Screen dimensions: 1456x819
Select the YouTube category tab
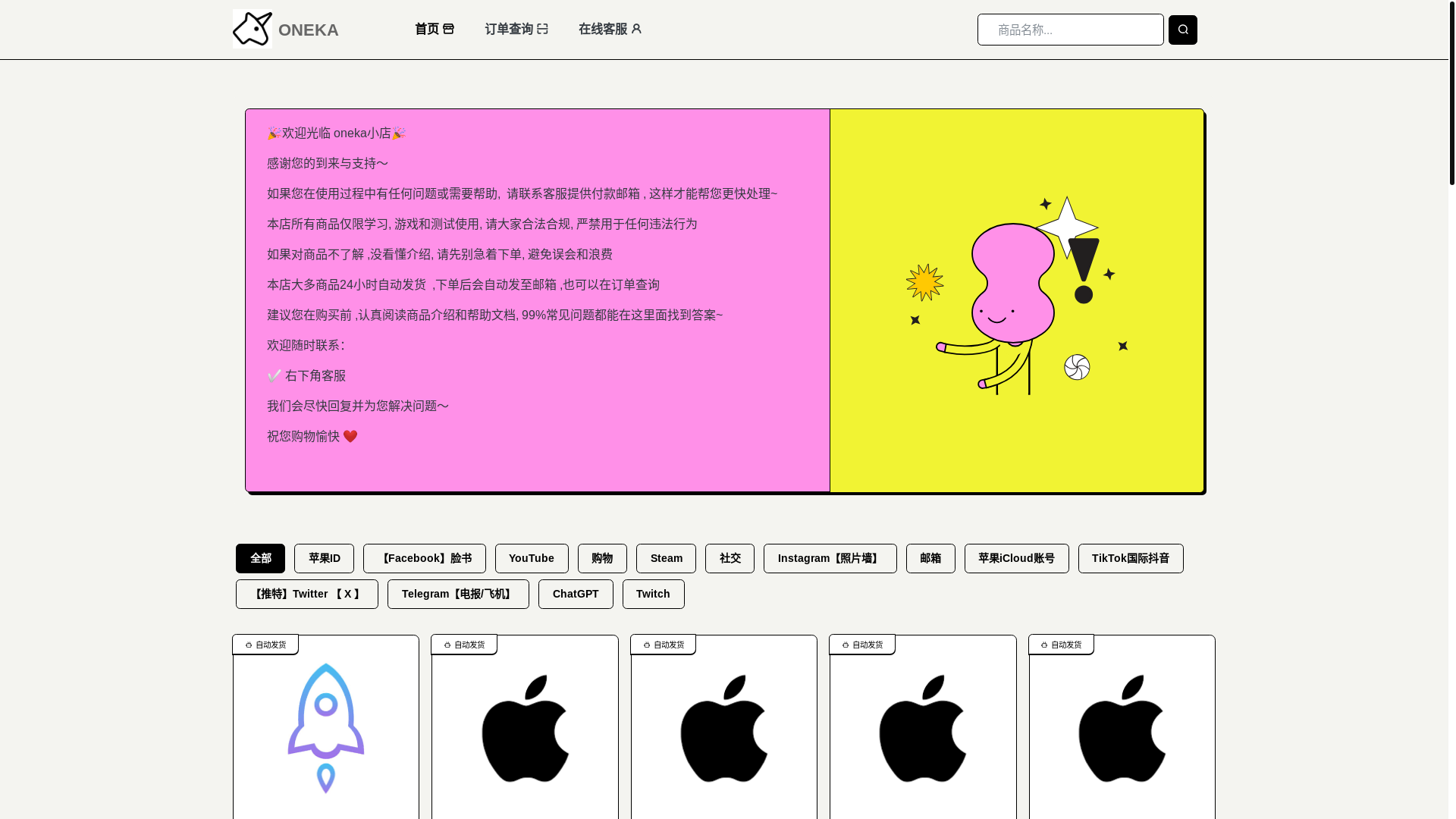532,558
